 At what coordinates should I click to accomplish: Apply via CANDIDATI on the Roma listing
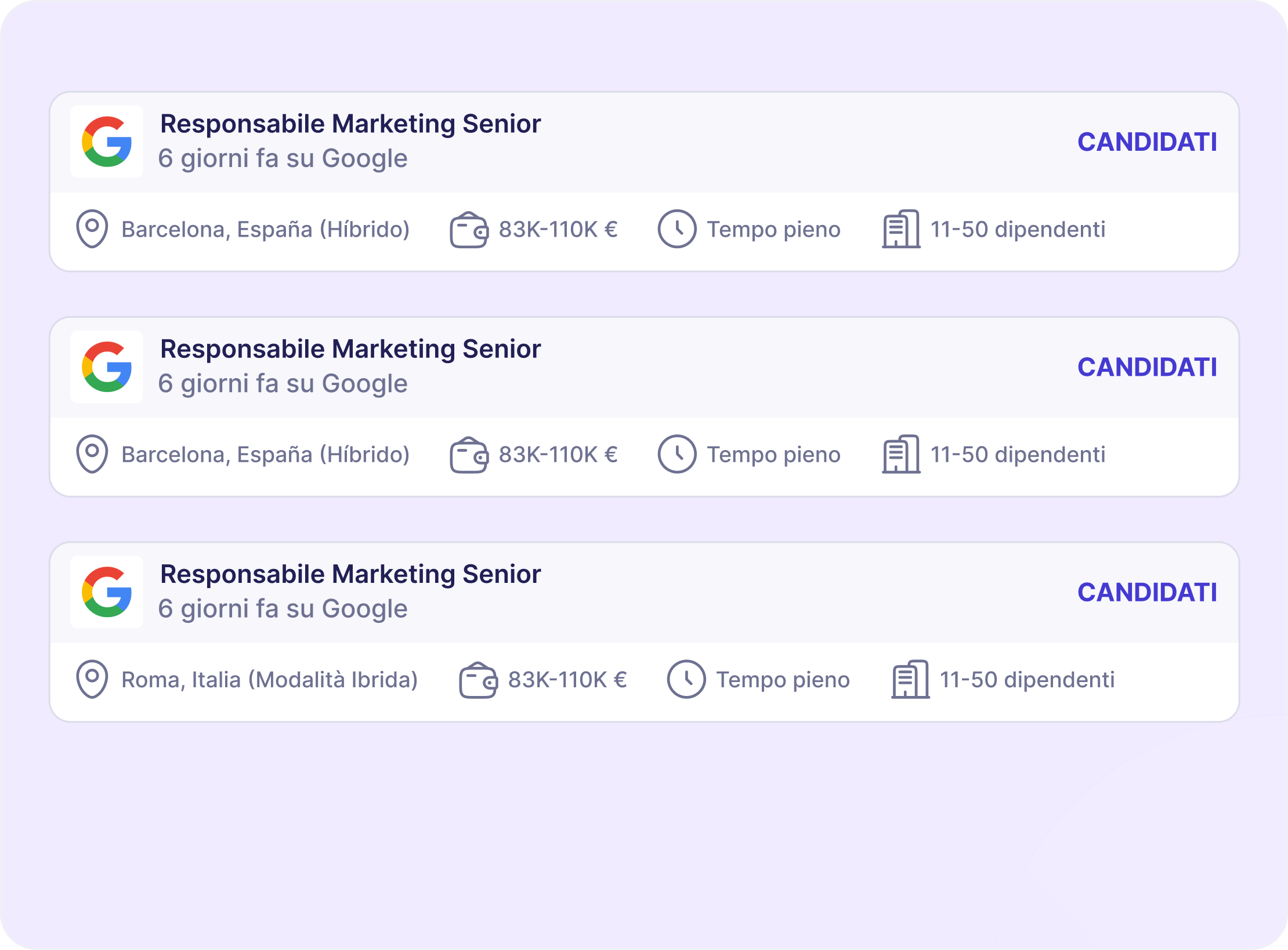[x=1147, y=592]
